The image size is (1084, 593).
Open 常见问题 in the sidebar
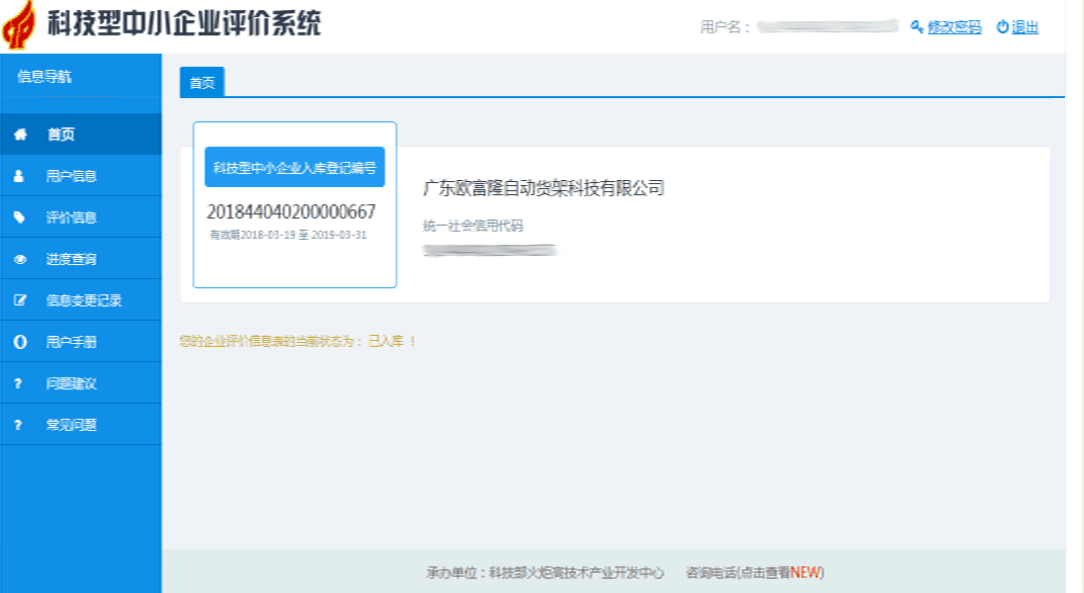click(81, 424)
